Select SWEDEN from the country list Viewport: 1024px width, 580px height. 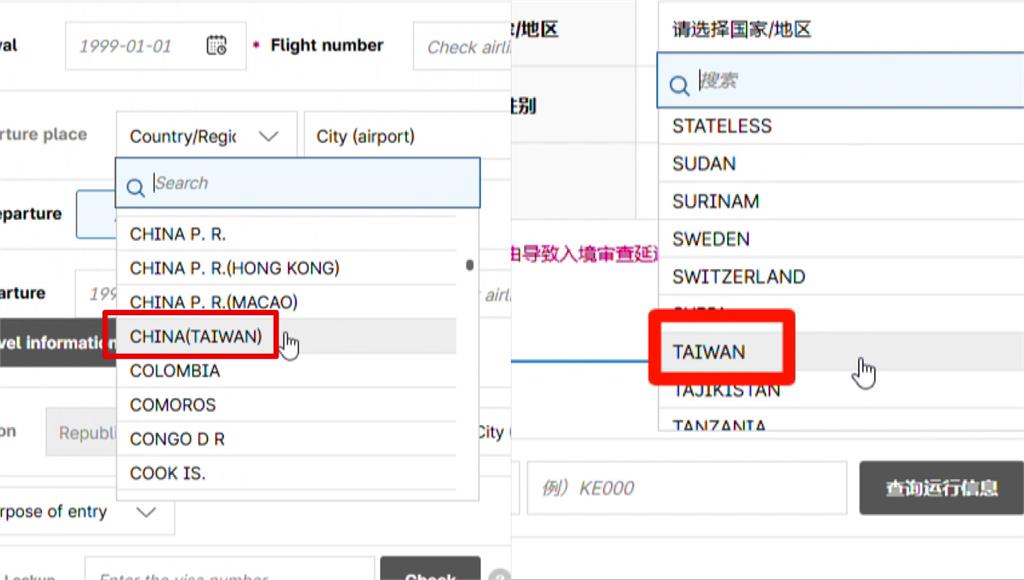pos(711,239)
